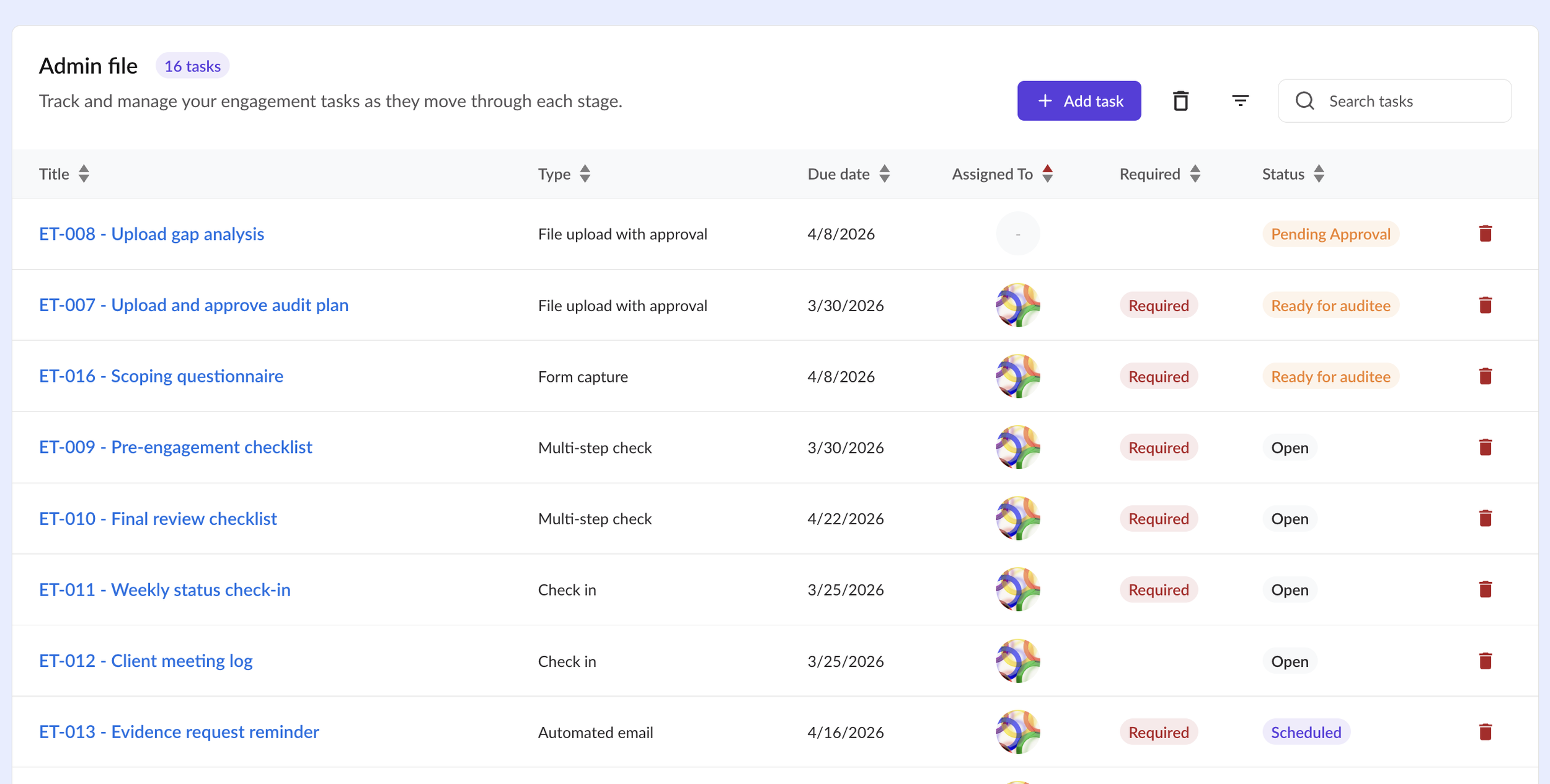Delete the ET-012 Client meeting log task

point(1485,661)
